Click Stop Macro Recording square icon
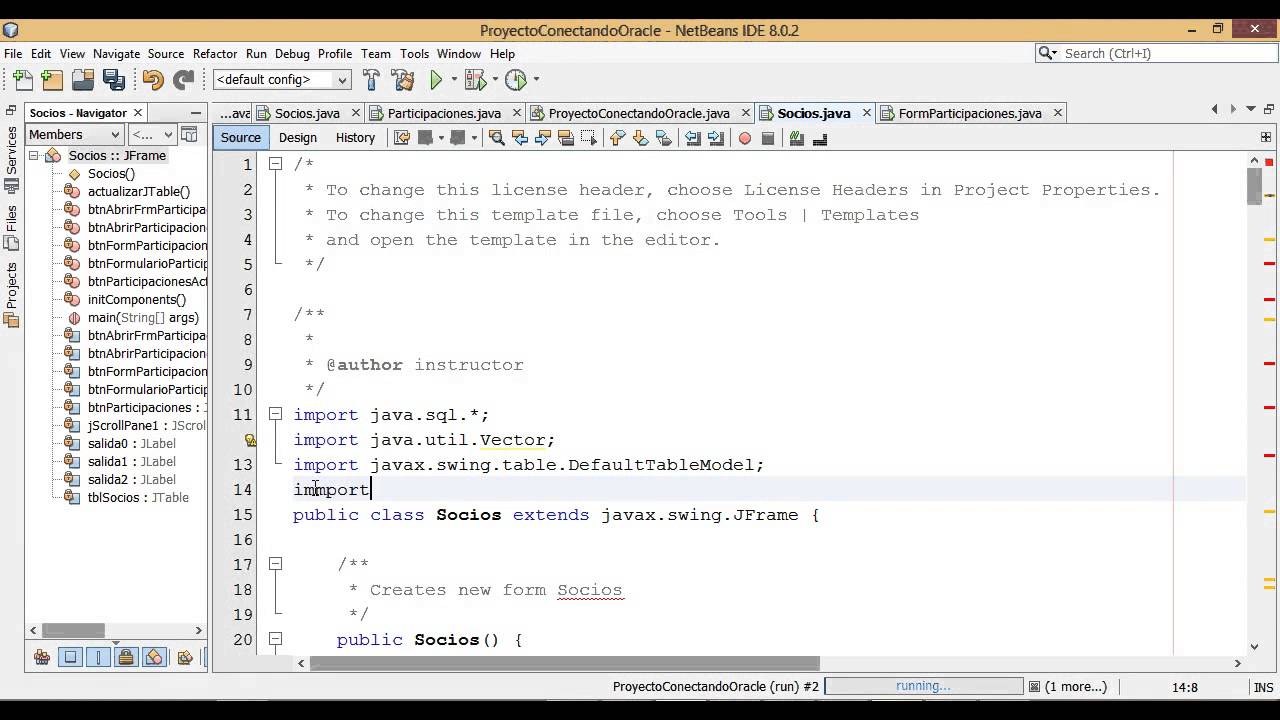 (768, 138)
